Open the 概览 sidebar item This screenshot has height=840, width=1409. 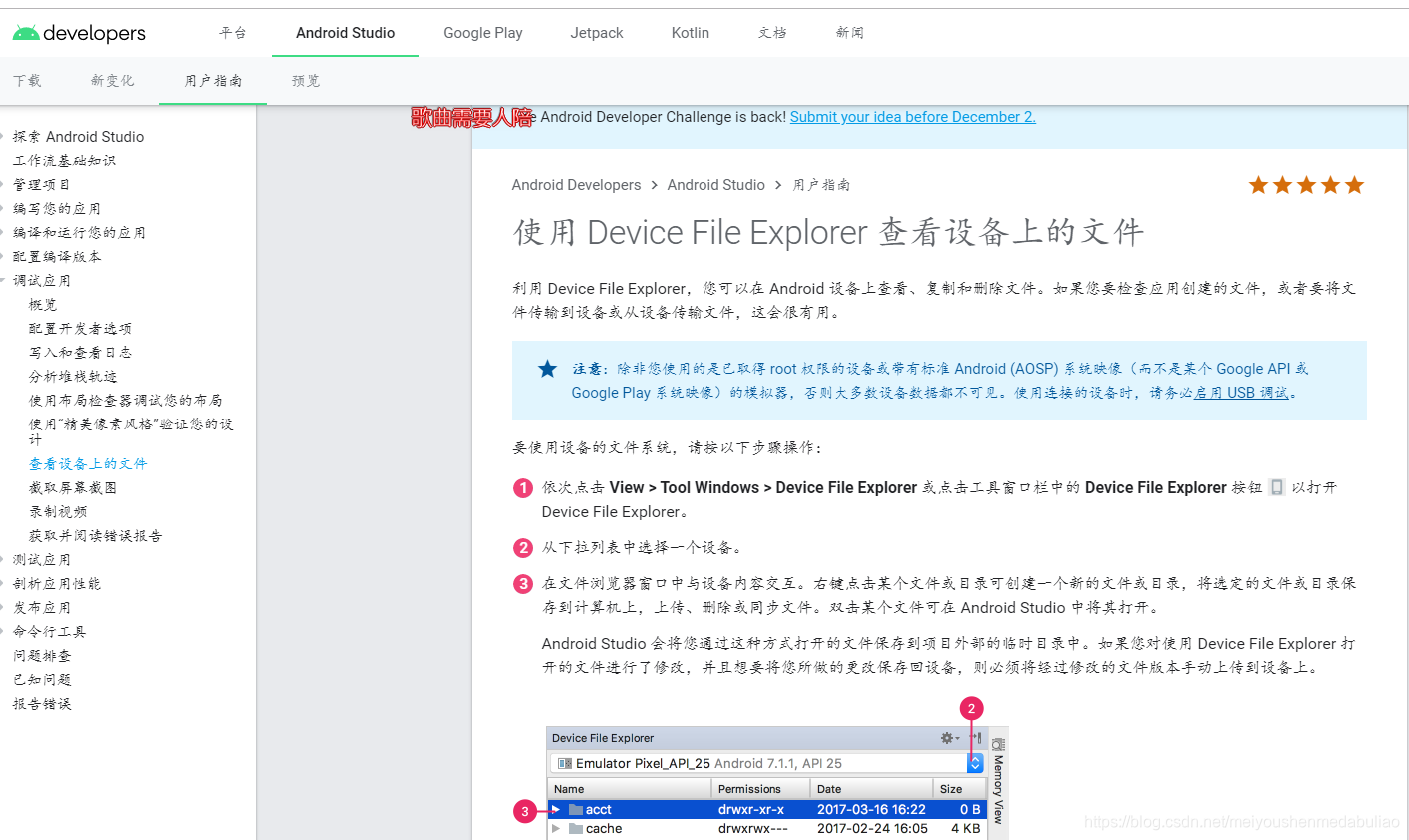click(x=43, y=305)
